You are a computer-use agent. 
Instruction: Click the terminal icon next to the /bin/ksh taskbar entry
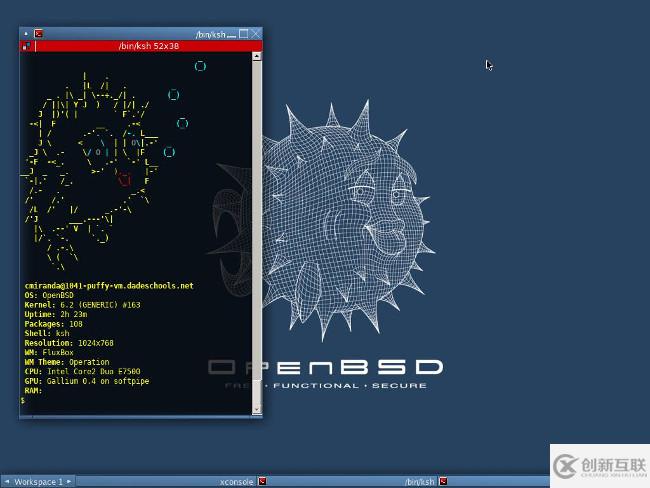[443, 481]
